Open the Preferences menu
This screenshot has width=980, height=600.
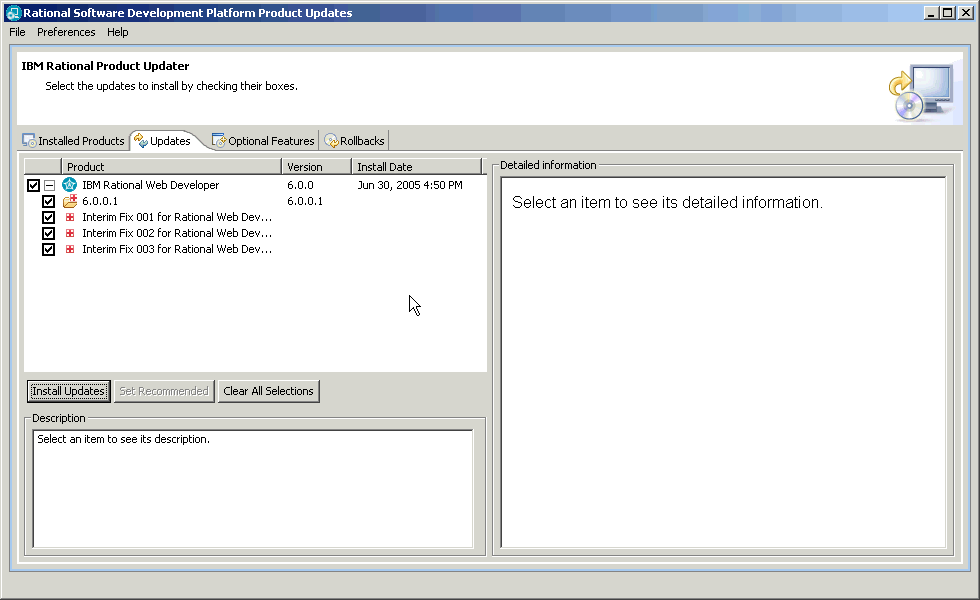click(66, 32)
